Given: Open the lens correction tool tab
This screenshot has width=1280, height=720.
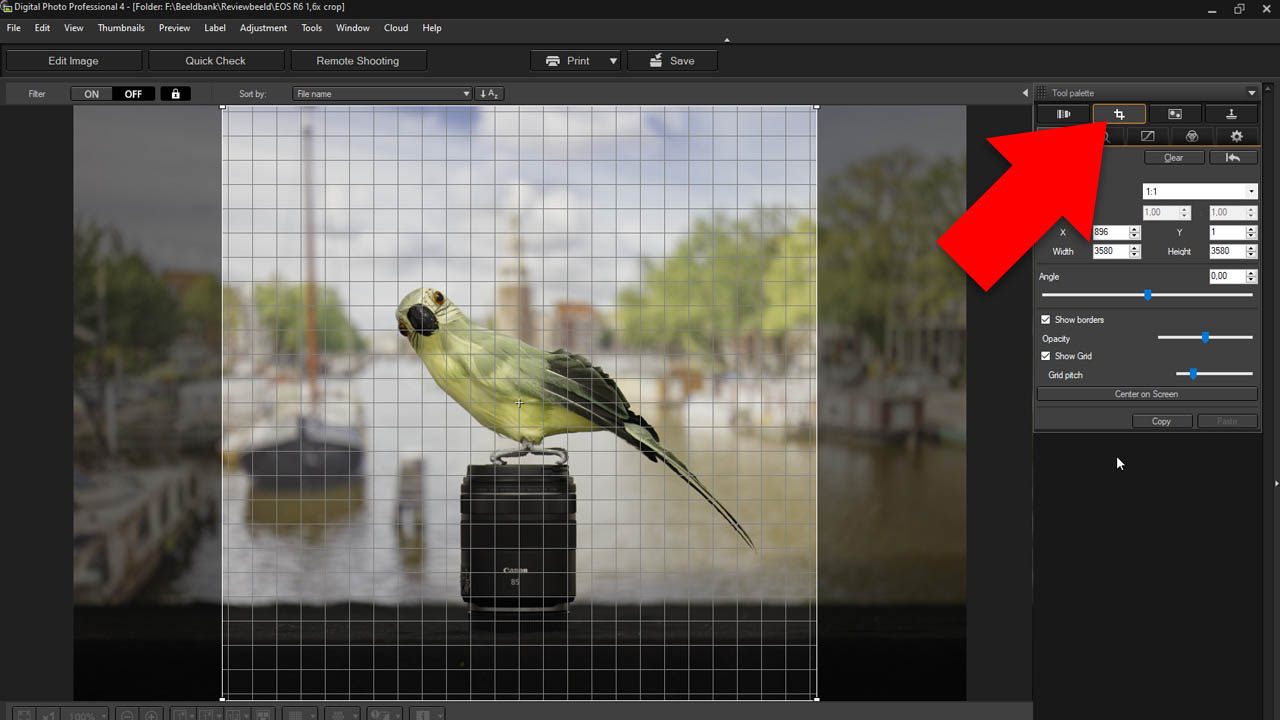Looking at the screenshot, I should (1063, 114).
